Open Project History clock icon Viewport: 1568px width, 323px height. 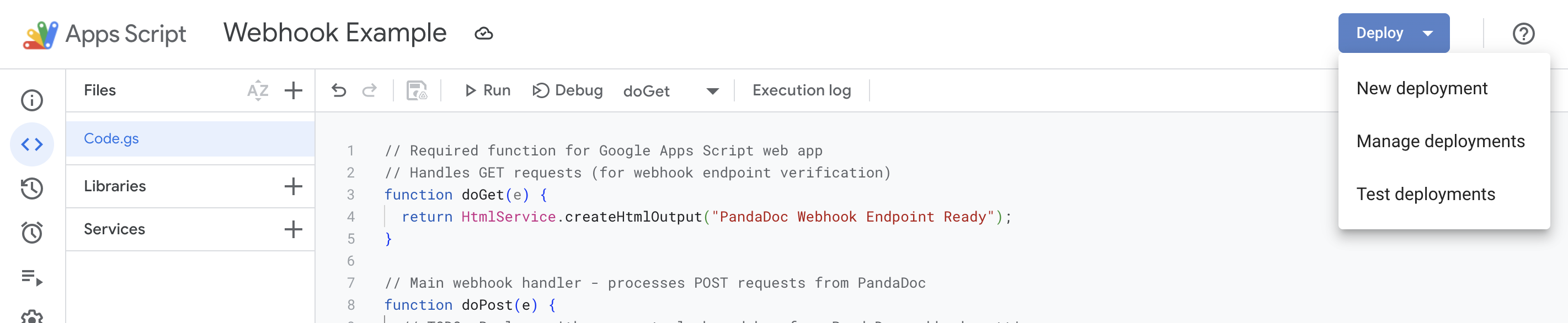pyautogui.click(x=31, y=189)
